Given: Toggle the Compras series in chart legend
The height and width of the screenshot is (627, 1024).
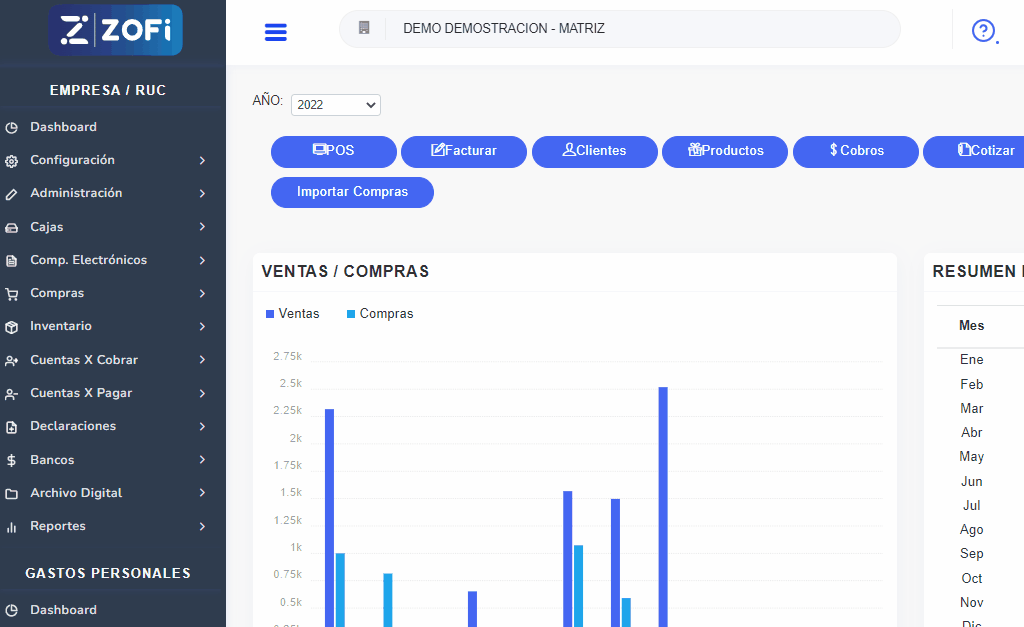Looking at the screenshot, I should (380, 314).
